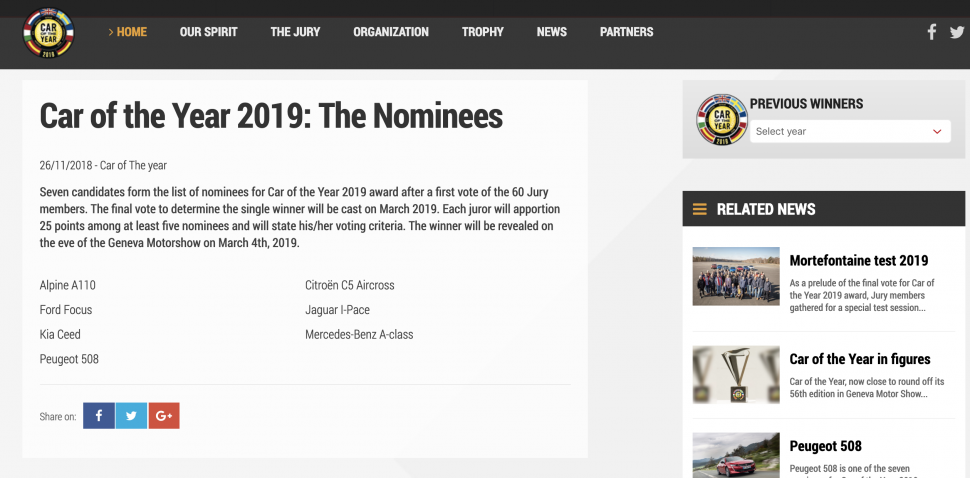
Task: Open the News section
Action: pyautogui.click(x=551, y=32)
